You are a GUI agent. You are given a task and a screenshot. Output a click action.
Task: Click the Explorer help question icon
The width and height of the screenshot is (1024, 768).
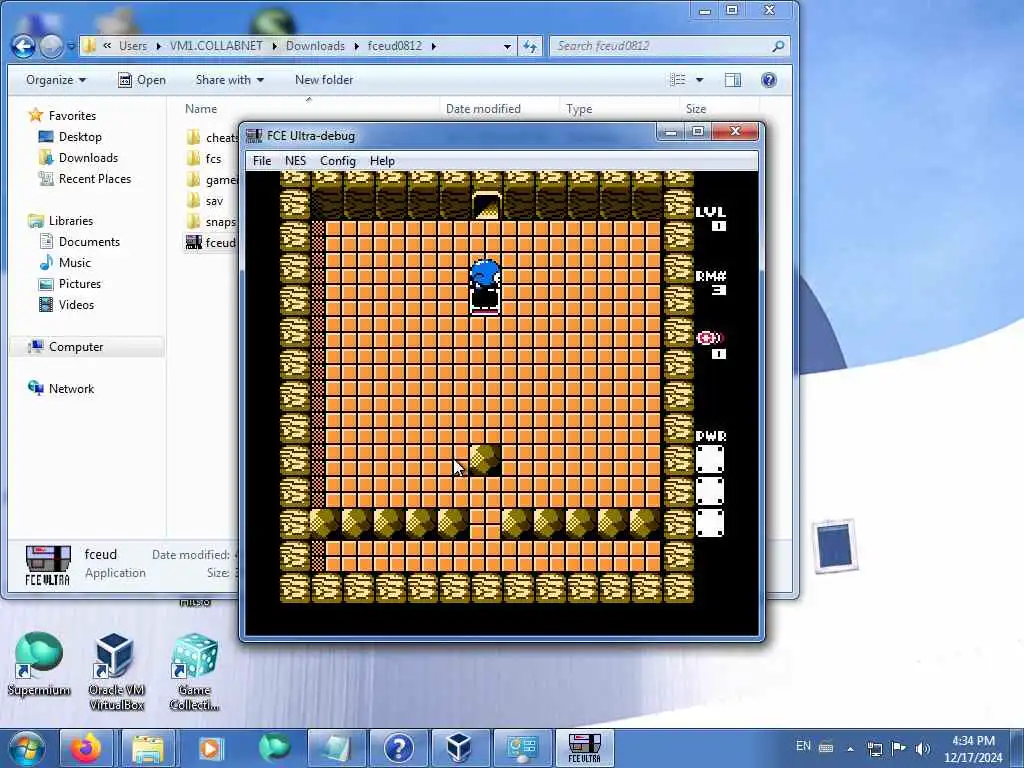[x=769, y=80]
